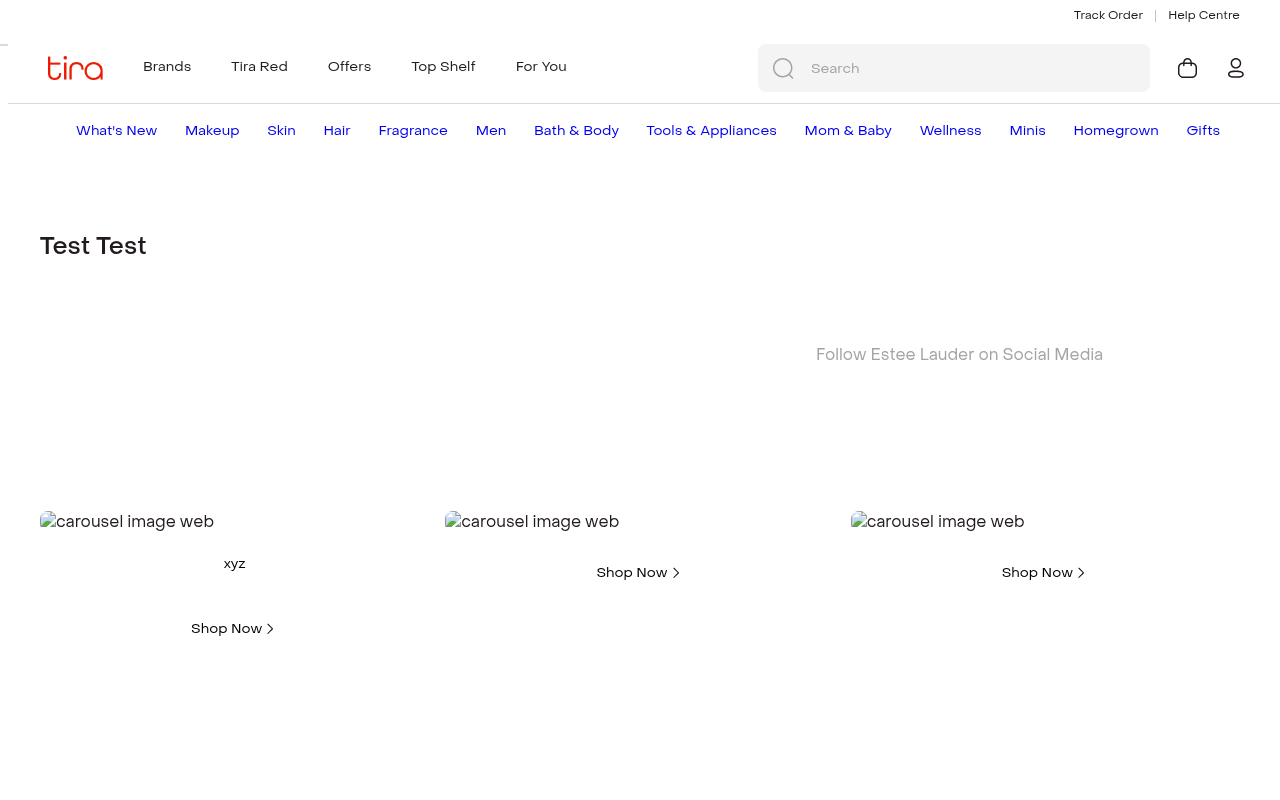The image size is (1280, 800).
Task: Go to Men category
Action: (x=491, y=131)
